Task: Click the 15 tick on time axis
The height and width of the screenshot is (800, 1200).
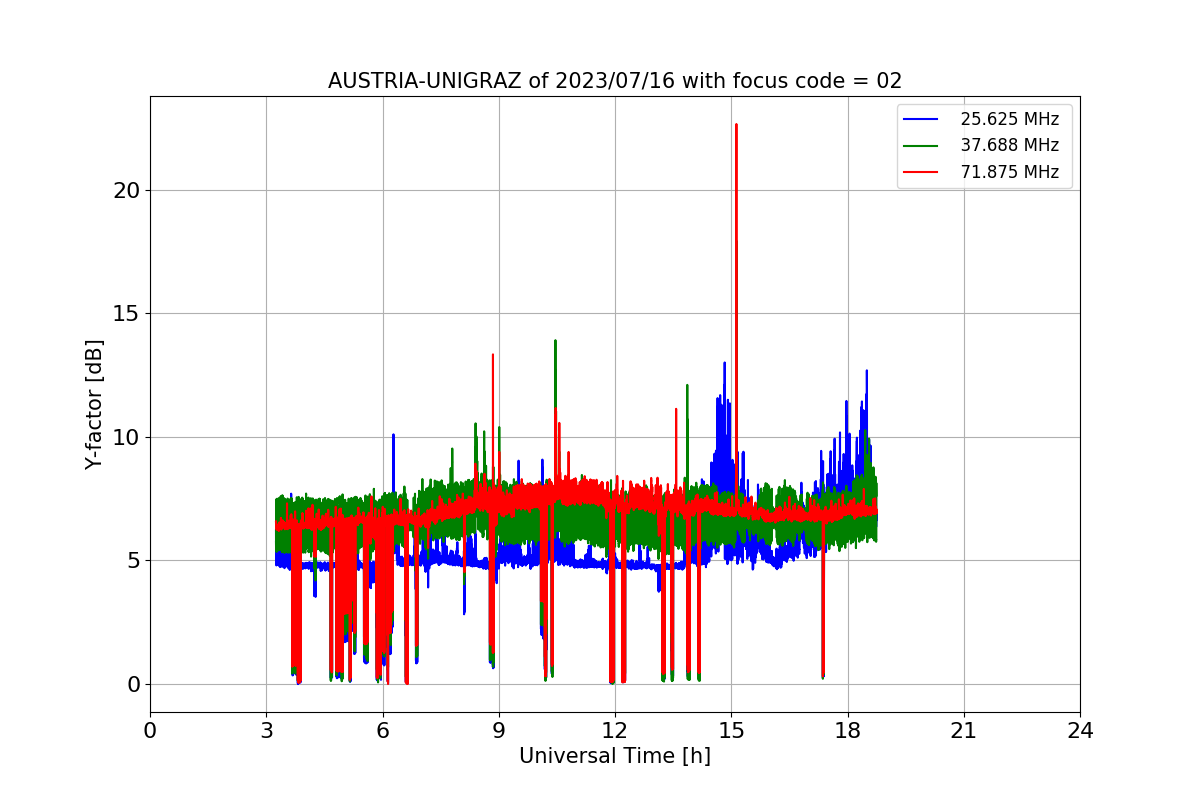Action: point(731,731)
